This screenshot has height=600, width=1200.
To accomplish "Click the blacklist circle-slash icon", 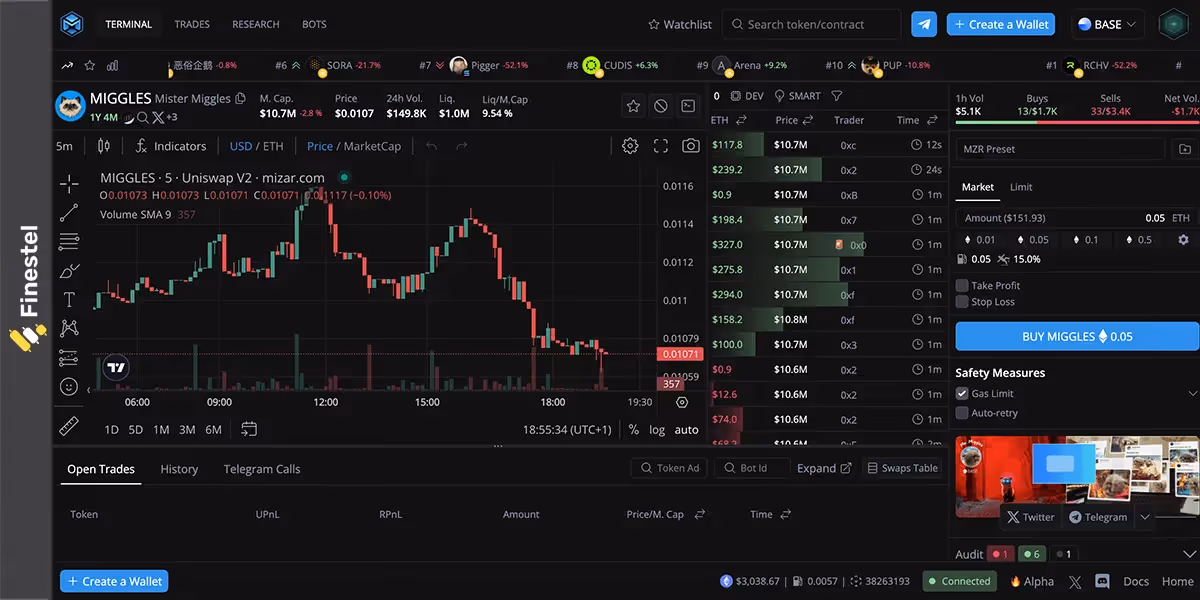I will [x=661, y=106].
